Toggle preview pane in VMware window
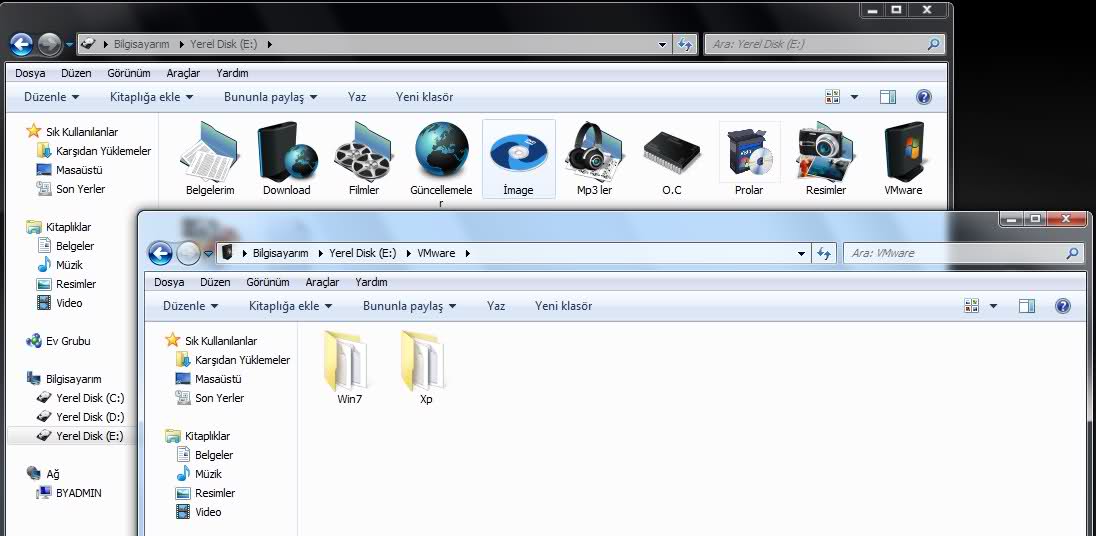 (1027, 305)
